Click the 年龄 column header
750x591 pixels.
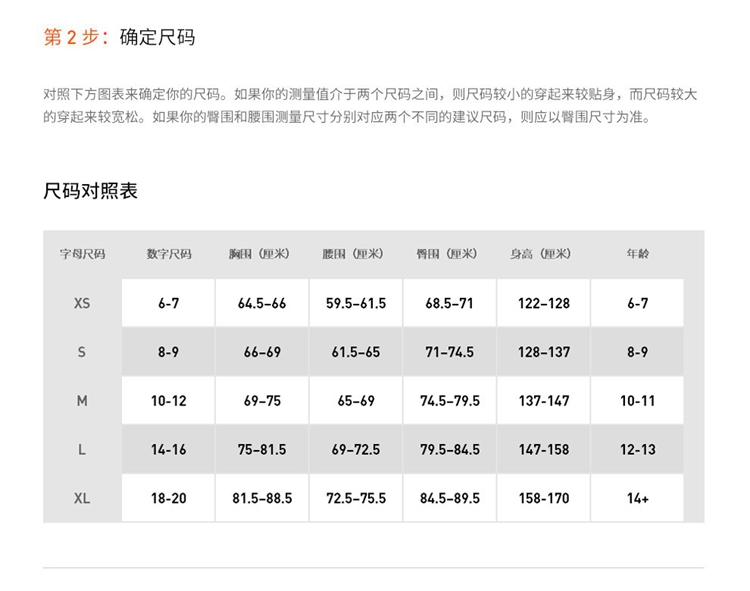click(637, 254)
